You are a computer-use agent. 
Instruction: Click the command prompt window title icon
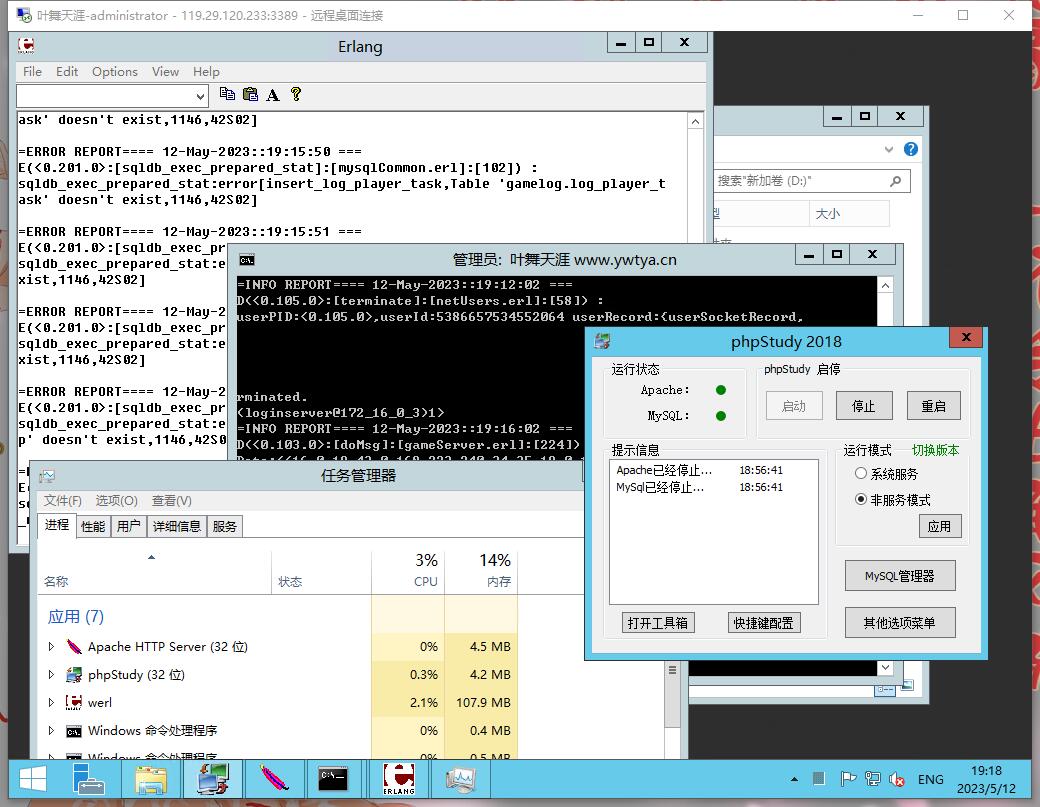247,260
